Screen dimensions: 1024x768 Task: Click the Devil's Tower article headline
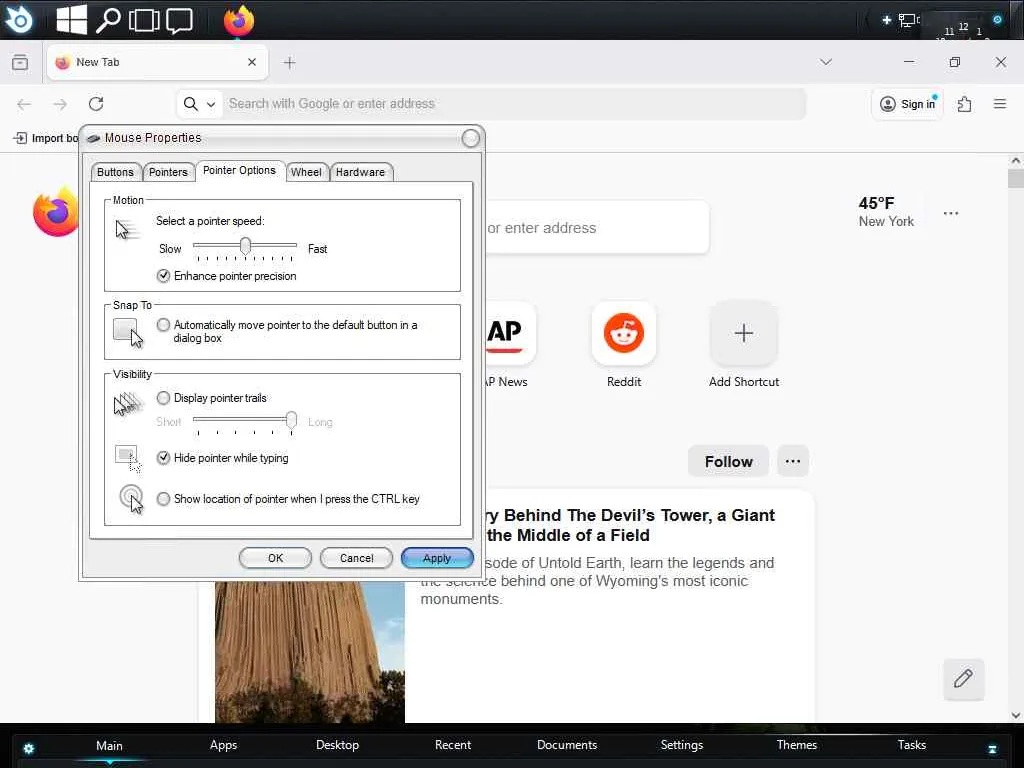pos(630,525)
